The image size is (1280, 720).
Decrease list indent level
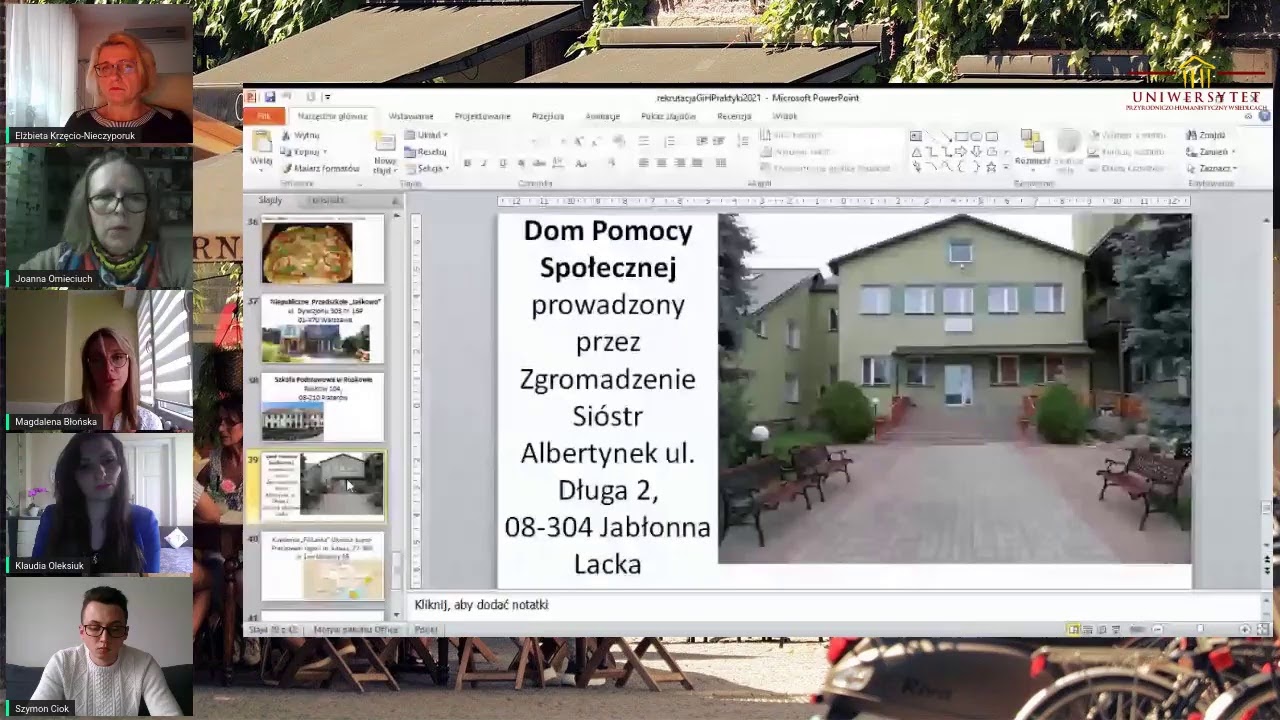coord(702,141)
